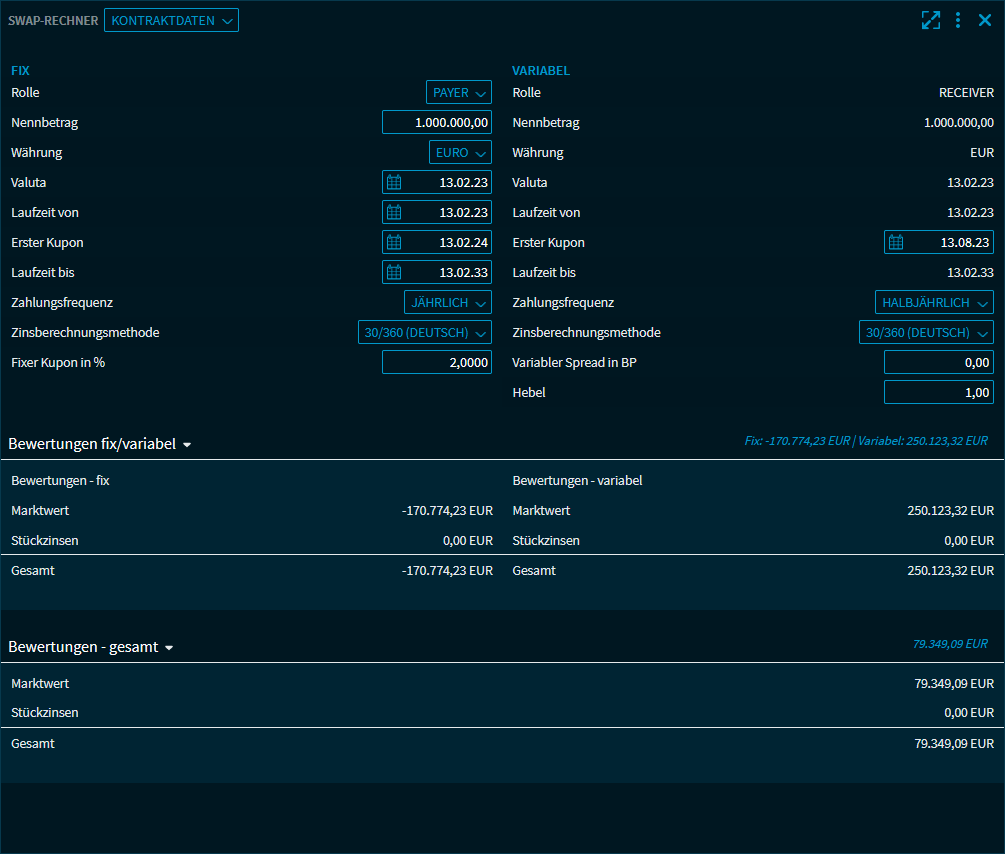Screen dimensions: 1005x854
Task: Open variable leg 30/360 (DEUTSCH) dropdown
Action: click(926, 333)
